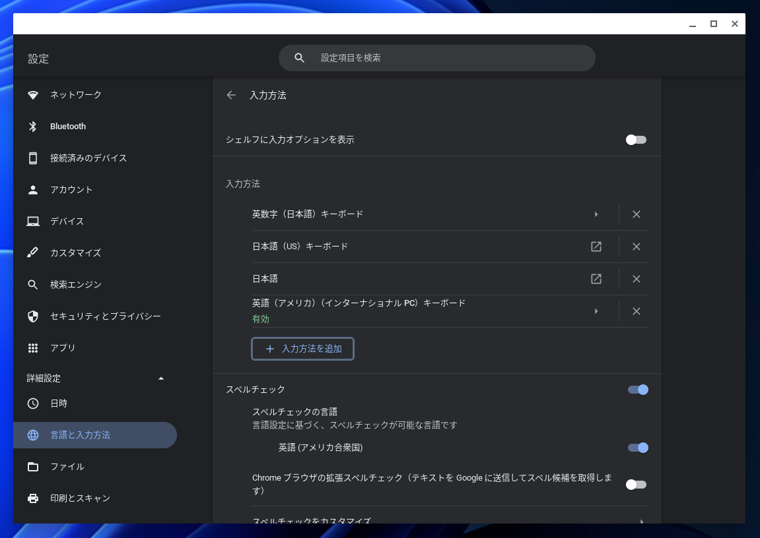Expand 英数字（日本語）キーボード arrow

[596, 214]
